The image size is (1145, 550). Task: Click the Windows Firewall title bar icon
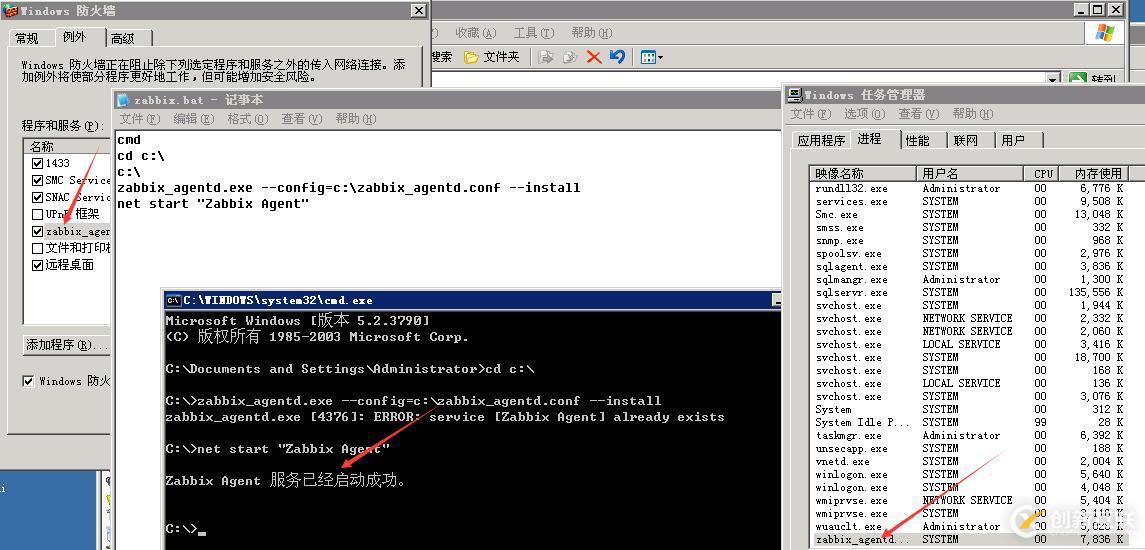pyautogui.click(x=10, y=10)
